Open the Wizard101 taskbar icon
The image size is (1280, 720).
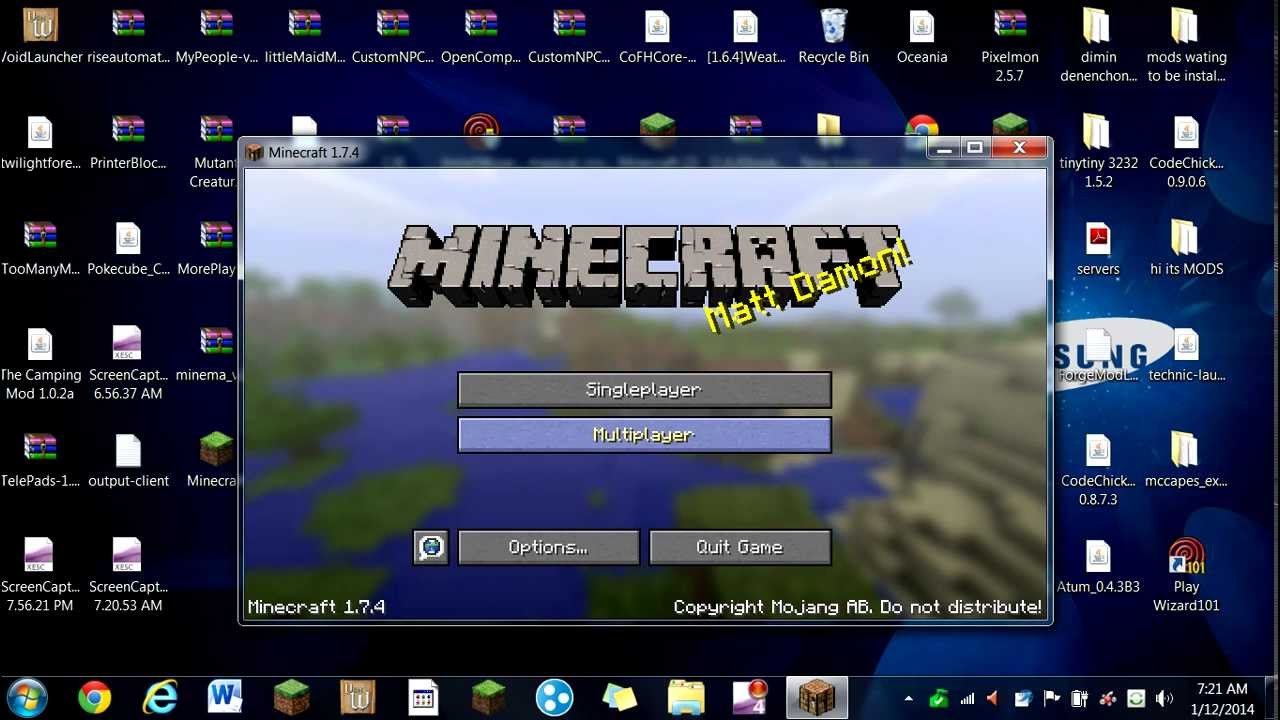coord(357,697)
